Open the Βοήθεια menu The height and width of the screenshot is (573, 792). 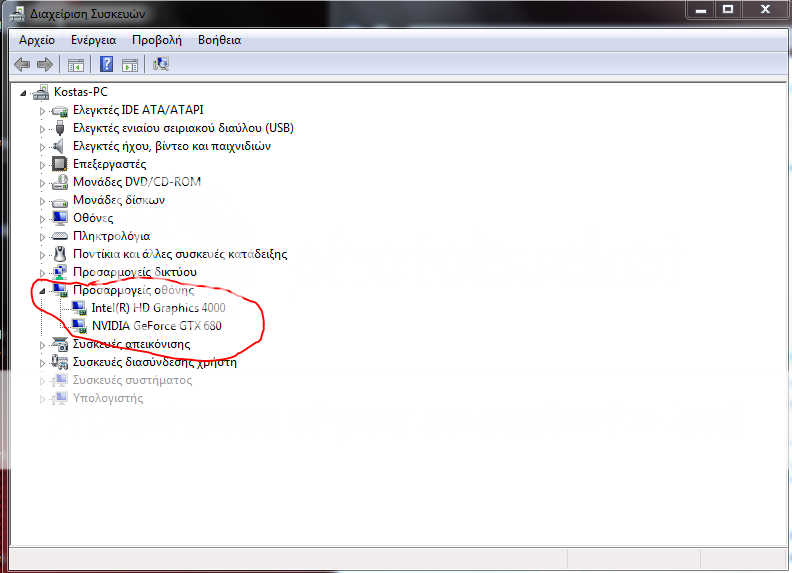click(x=219, y=40)
